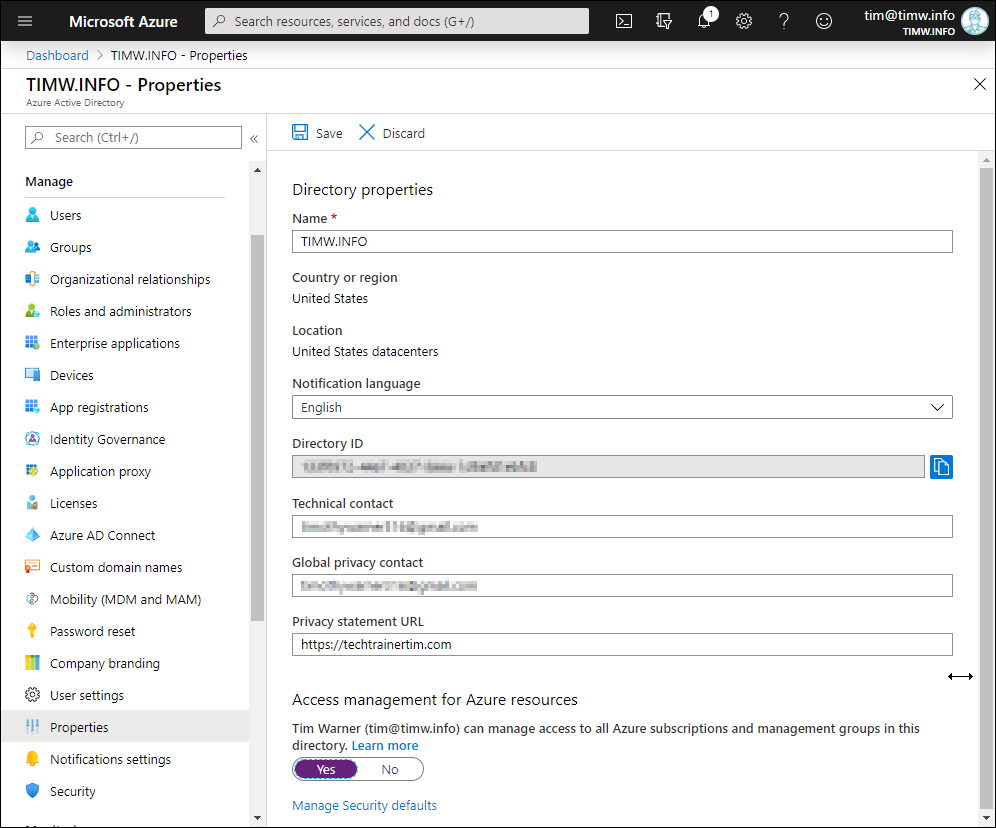Open portal settings gear icon
996x828 pixels.
pos(744,21)
